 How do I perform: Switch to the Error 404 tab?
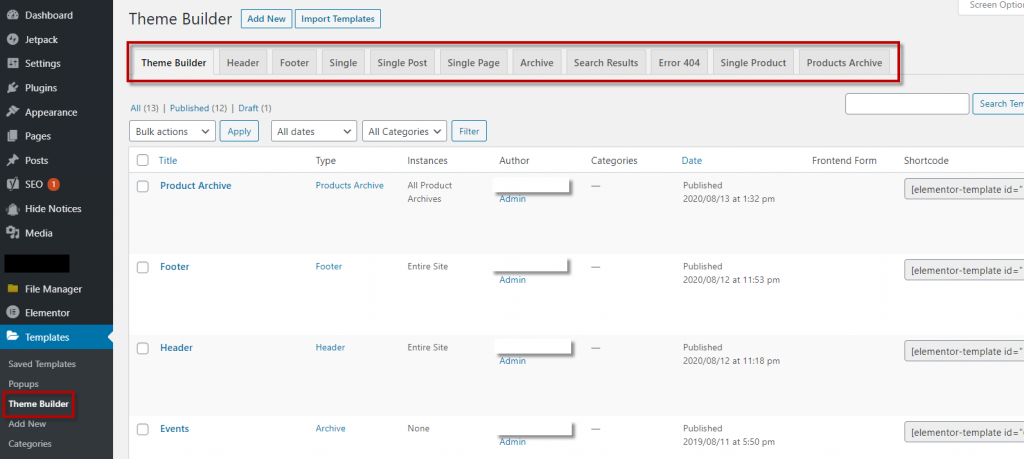pyautogui.click(x=679, y=63)
